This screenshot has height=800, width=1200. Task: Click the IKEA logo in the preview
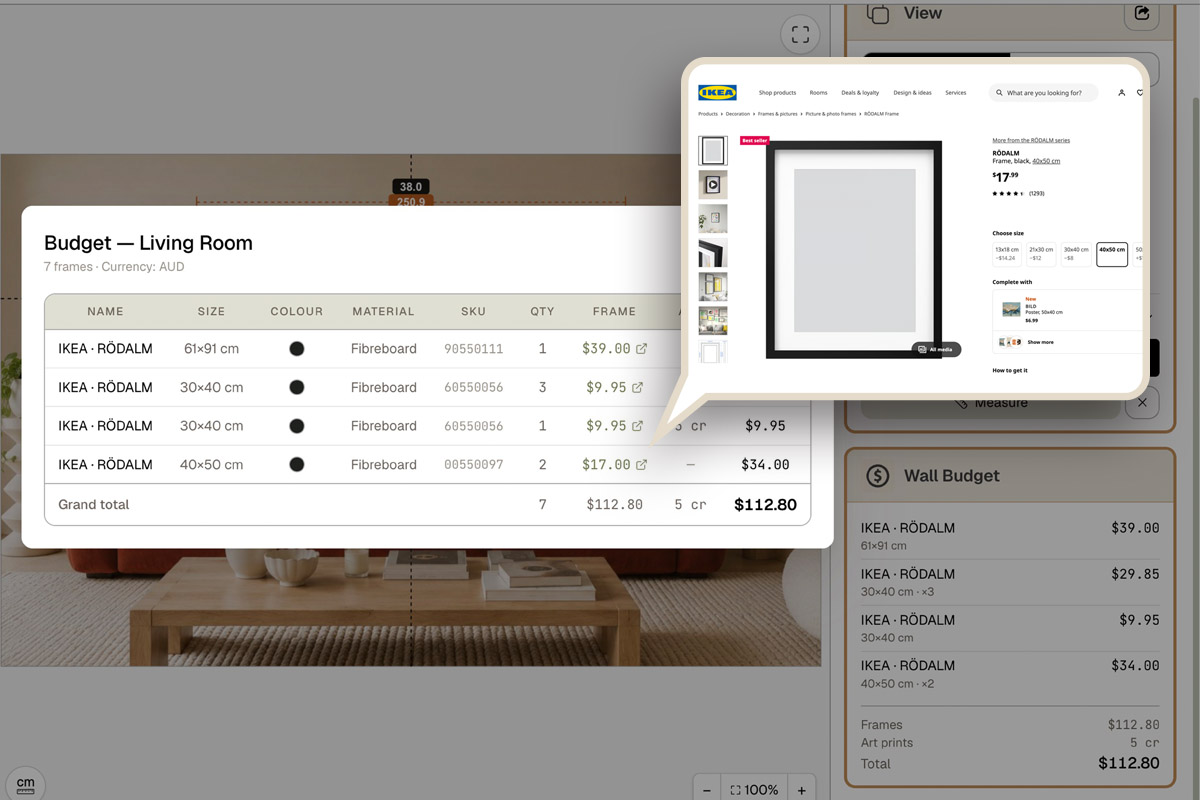tap(717, 93)
